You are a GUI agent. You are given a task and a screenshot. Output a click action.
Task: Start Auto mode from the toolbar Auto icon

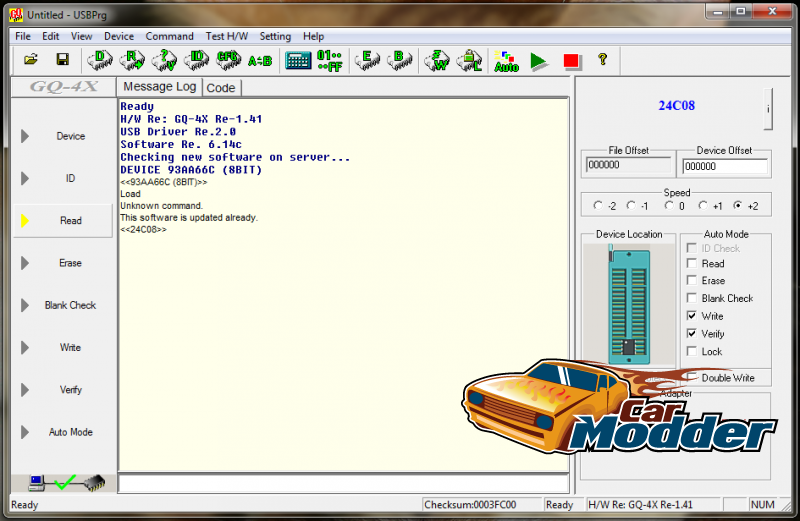507,61
